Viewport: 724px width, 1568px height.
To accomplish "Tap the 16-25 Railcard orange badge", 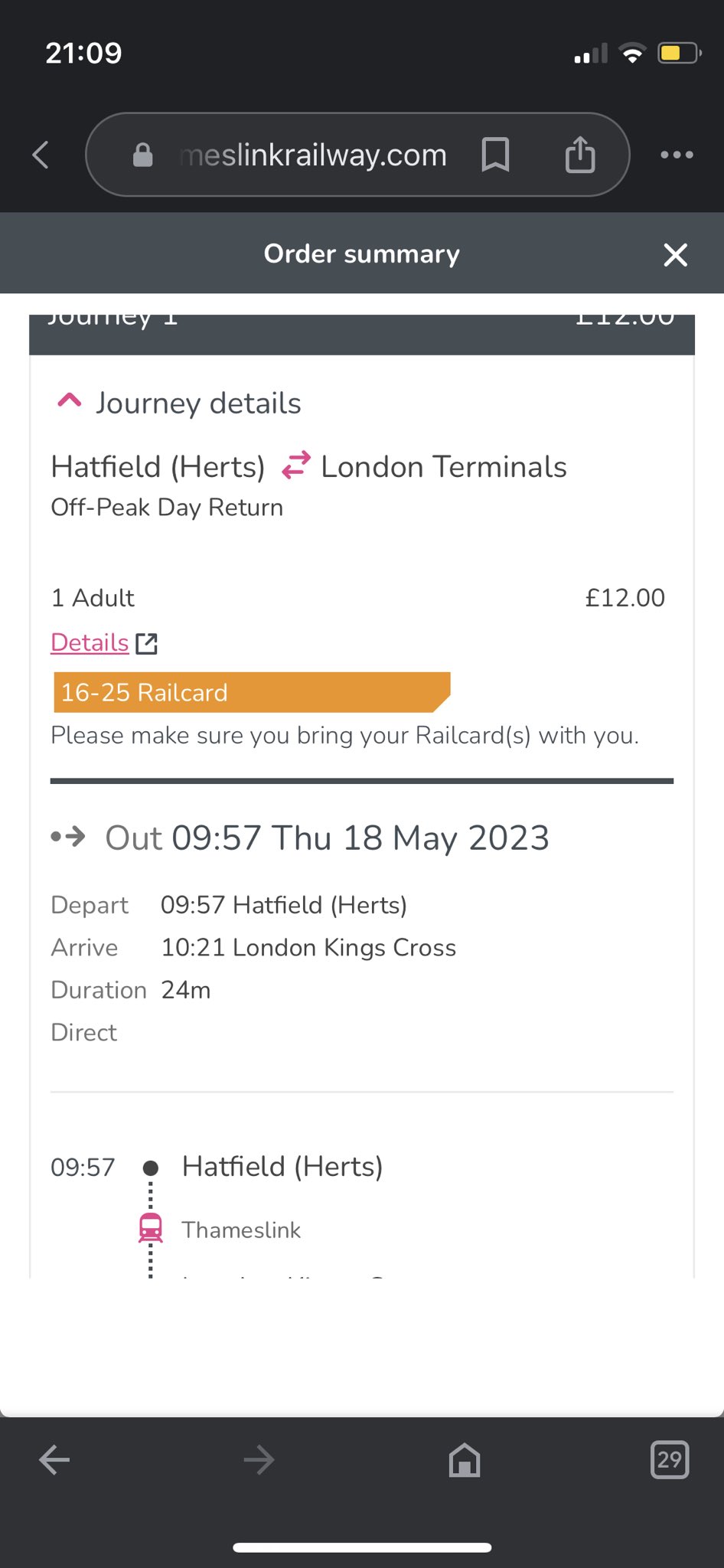I will (251, 692).
